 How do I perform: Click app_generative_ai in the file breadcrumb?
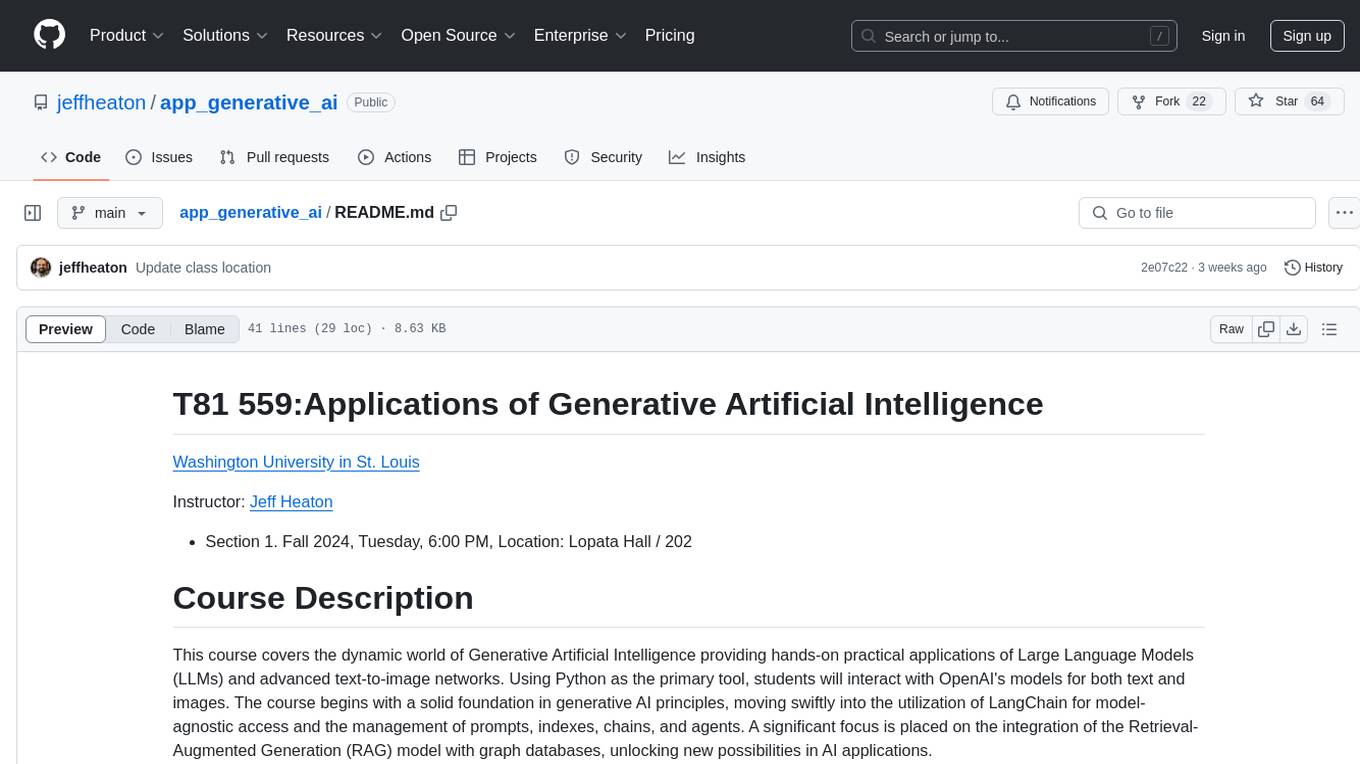click(250, 212)
